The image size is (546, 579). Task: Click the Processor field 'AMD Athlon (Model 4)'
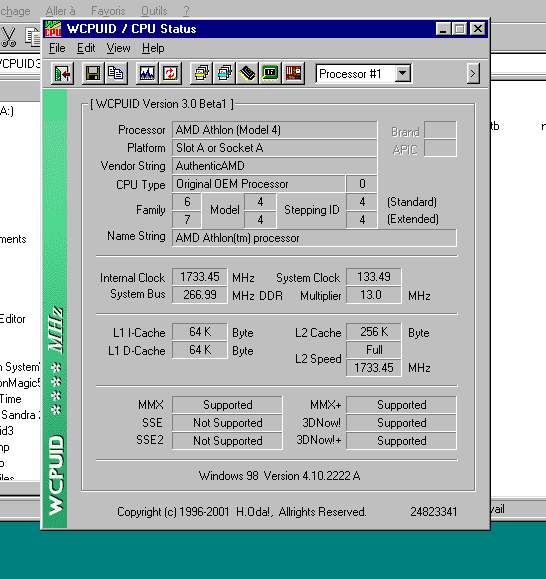click(x=274, y=130)
